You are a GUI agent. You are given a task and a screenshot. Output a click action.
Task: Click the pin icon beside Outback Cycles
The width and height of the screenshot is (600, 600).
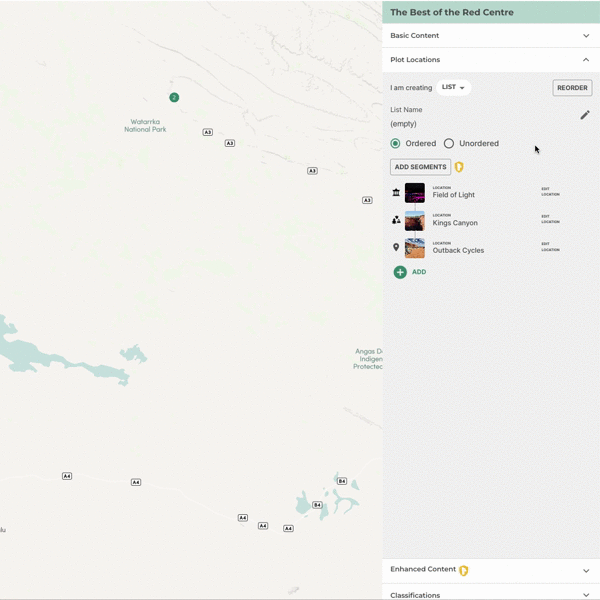coord(396,247)
